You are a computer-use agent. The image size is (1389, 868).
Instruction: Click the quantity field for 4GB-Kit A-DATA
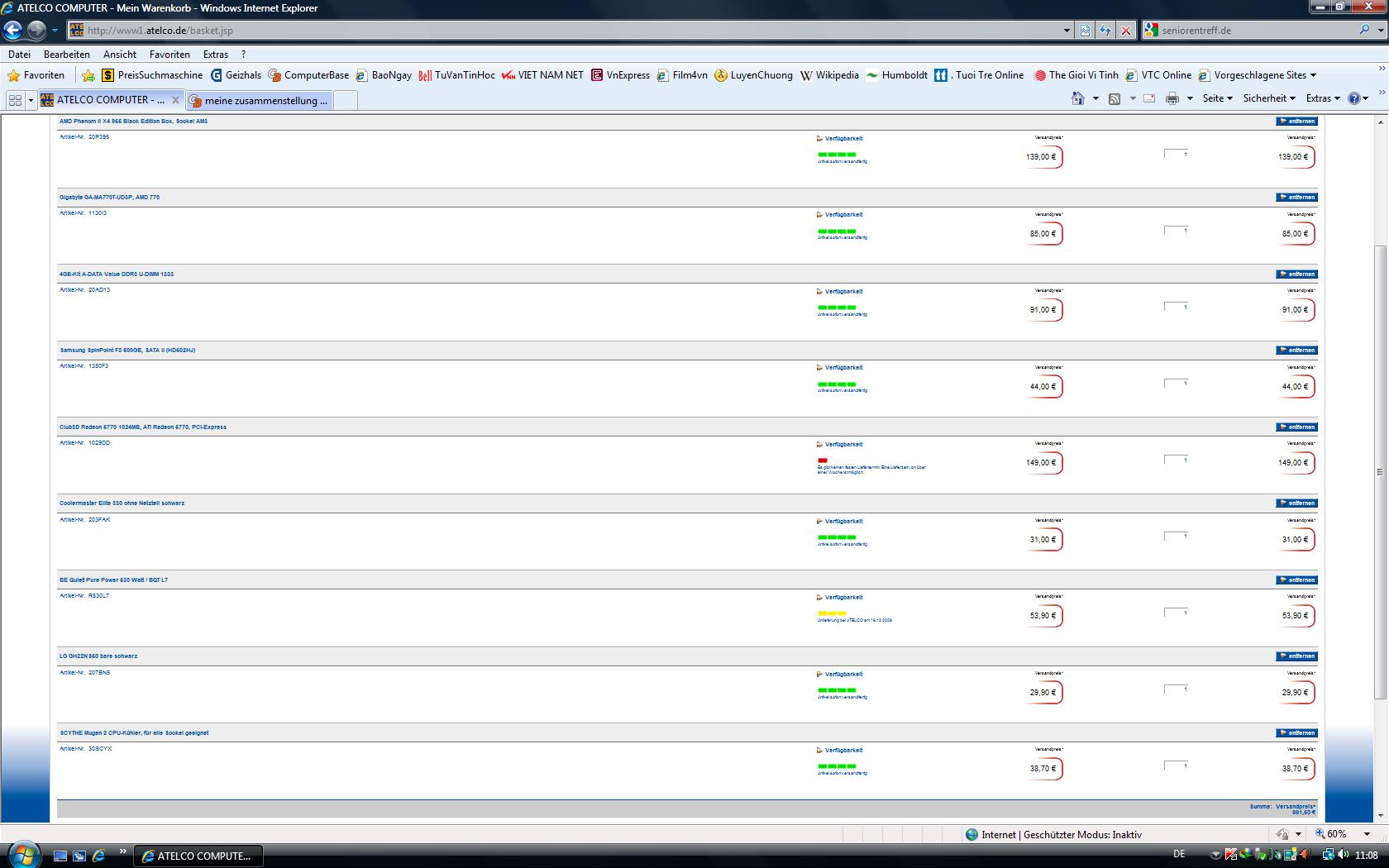click(1176, 307)
